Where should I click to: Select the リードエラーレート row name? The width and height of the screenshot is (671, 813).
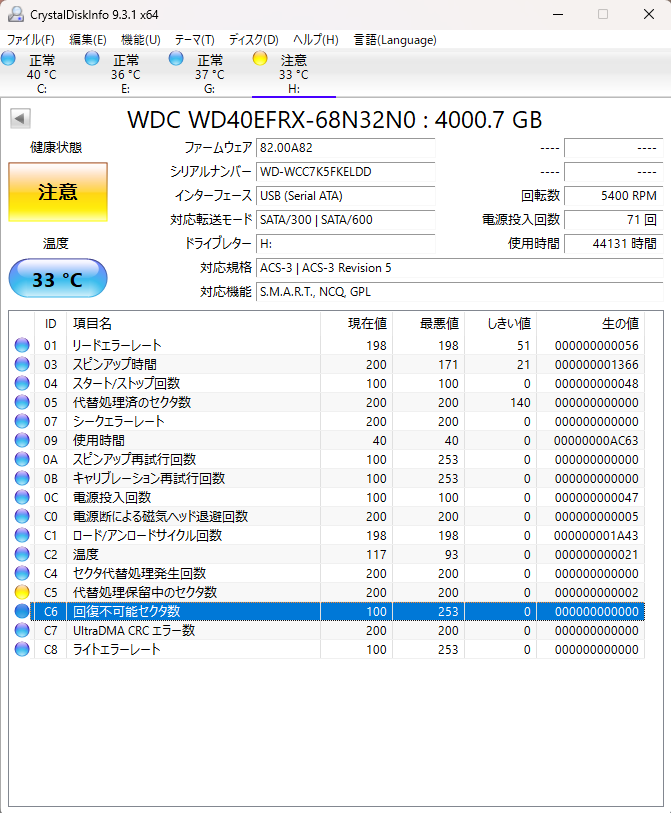click(x=117, y=345)
